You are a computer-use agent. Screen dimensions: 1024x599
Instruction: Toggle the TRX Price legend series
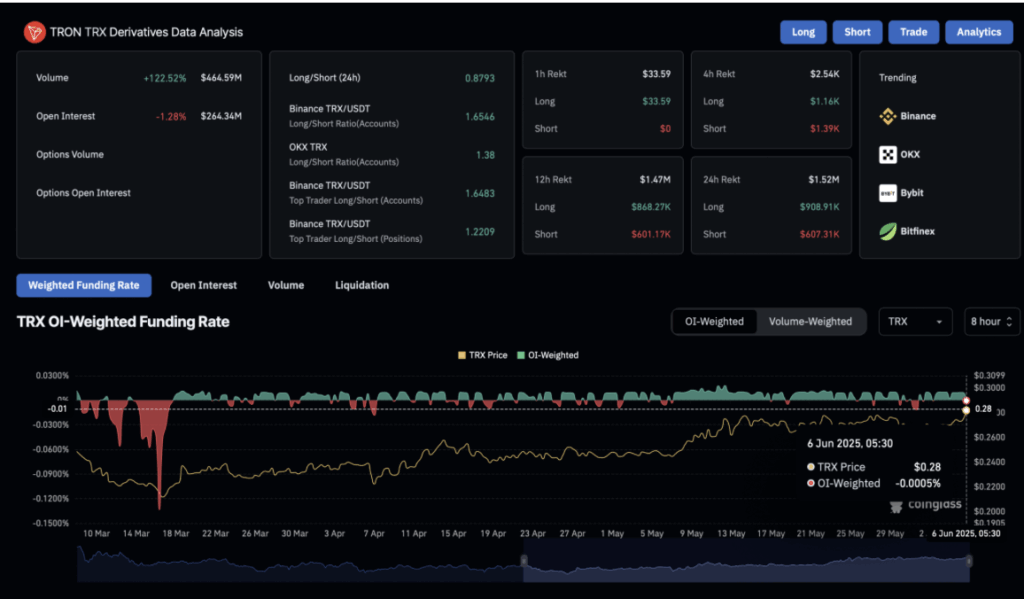[483, 355]
